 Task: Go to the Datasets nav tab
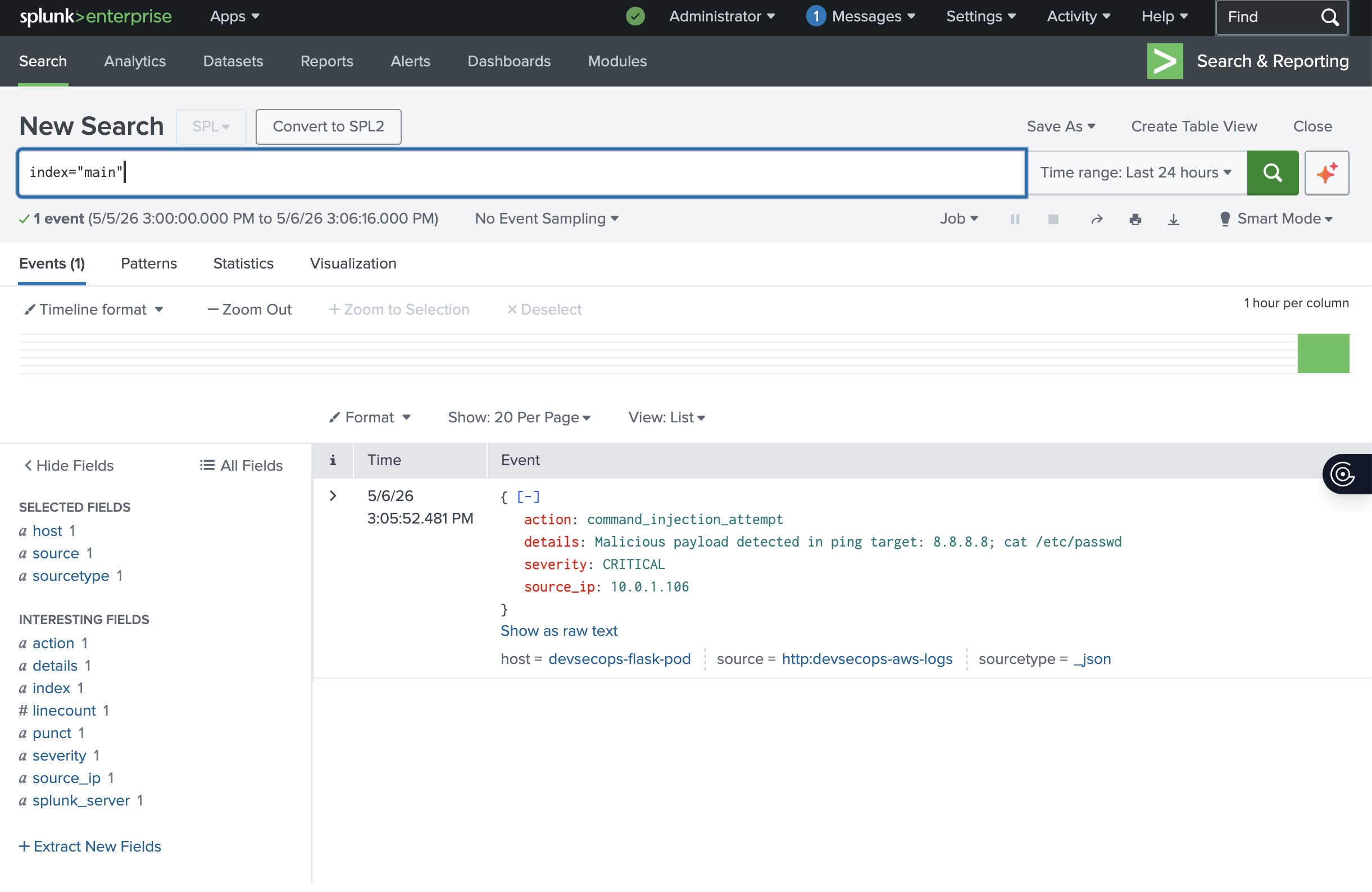[x=233, y=61]
